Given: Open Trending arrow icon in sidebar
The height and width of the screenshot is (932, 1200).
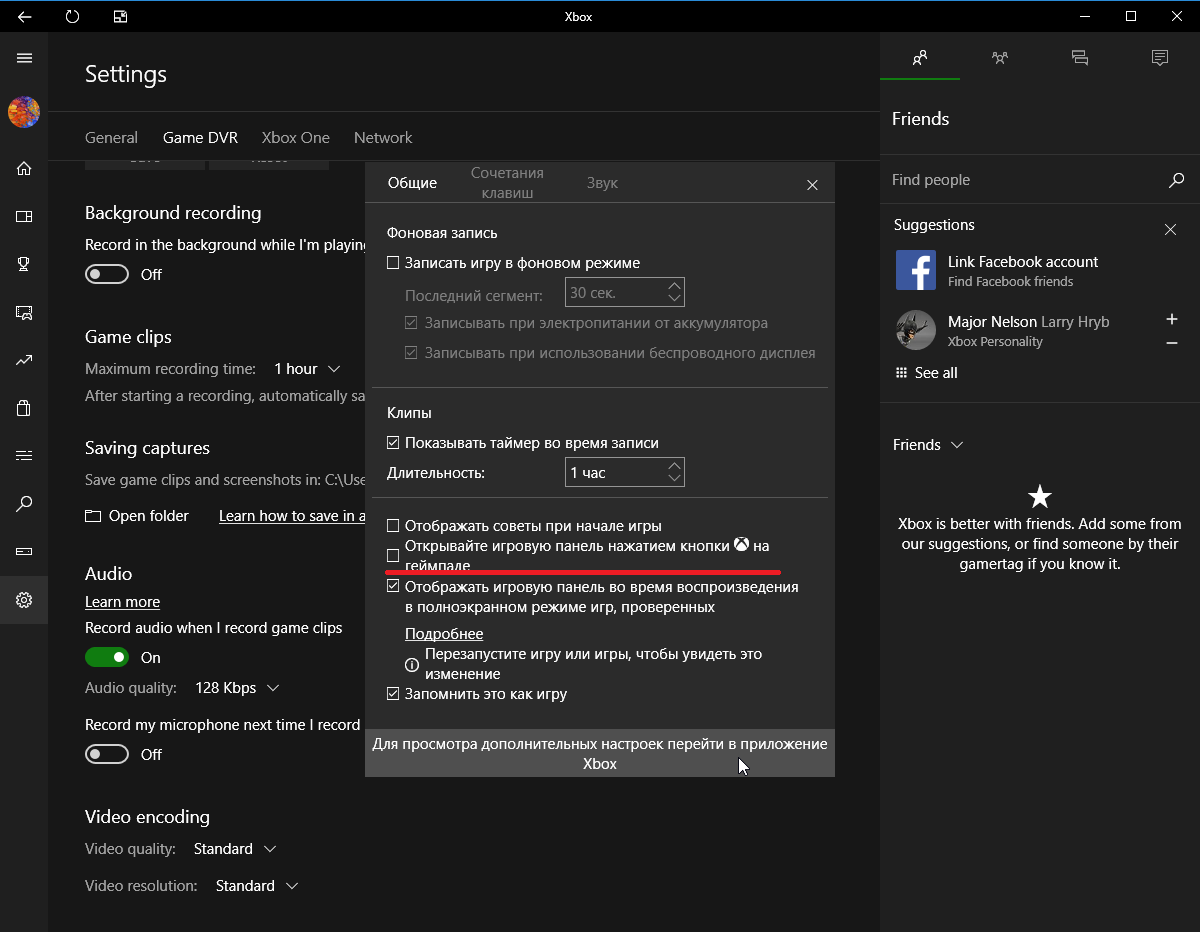Looking at the screenshot, I should click(24, 360).
